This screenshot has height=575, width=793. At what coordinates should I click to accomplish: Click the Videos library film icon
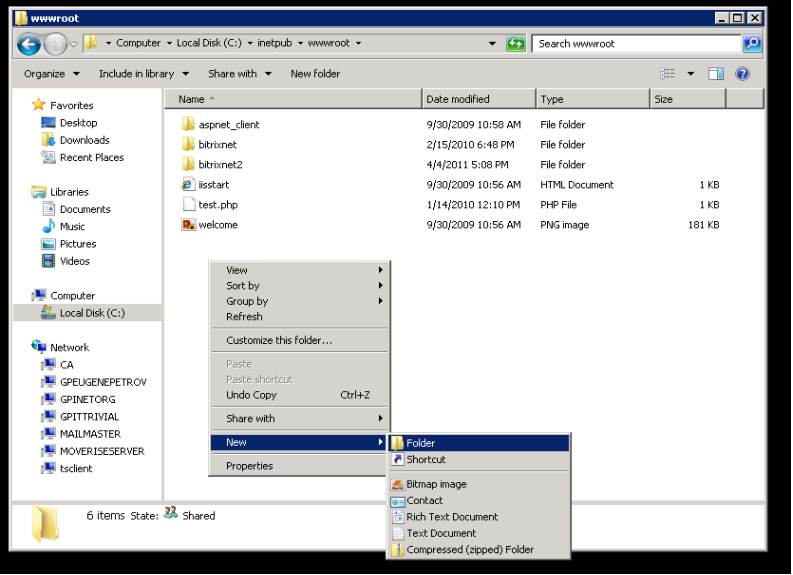pyautogui.click(x=49, y=261)
